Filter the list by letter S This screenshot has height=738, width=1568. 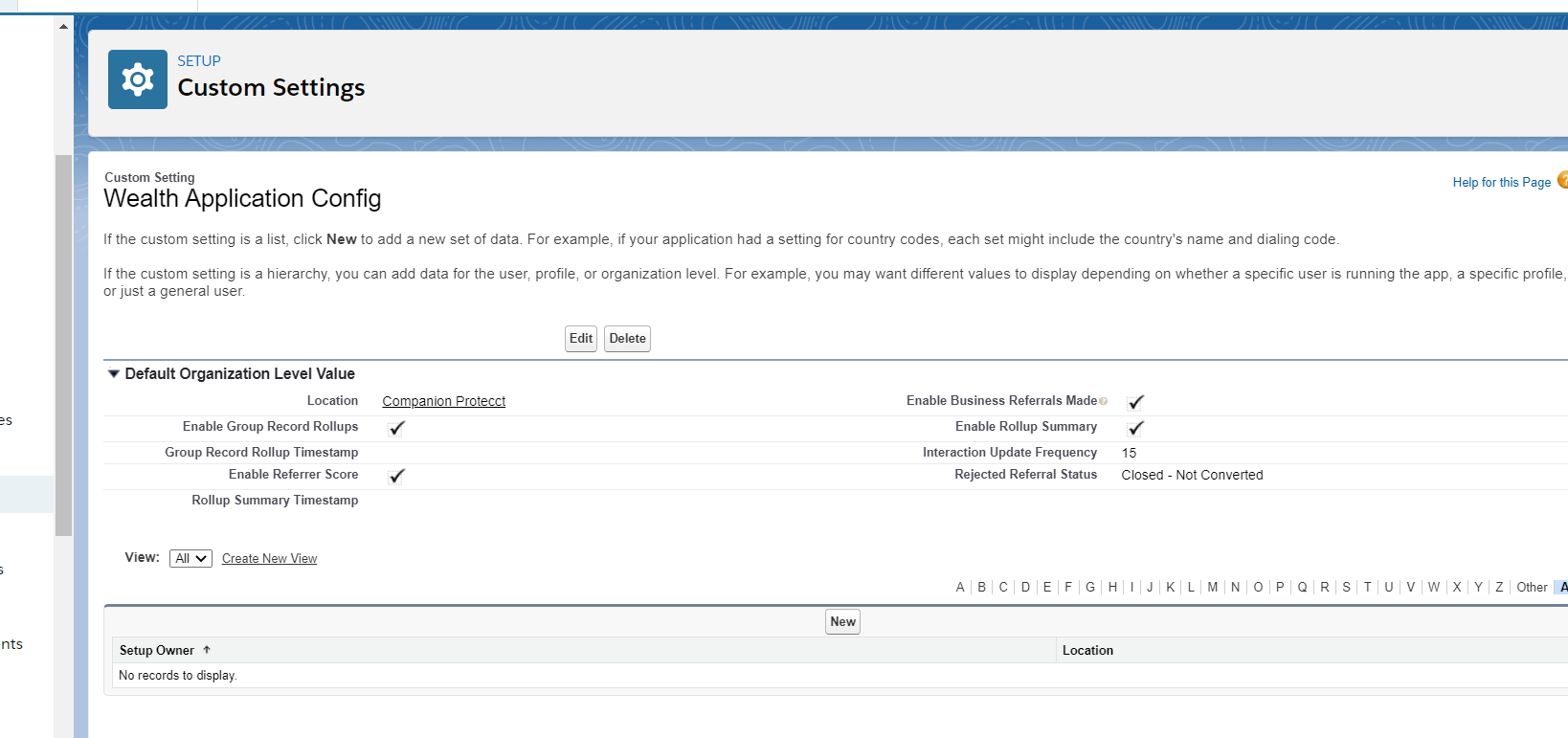1346,587
